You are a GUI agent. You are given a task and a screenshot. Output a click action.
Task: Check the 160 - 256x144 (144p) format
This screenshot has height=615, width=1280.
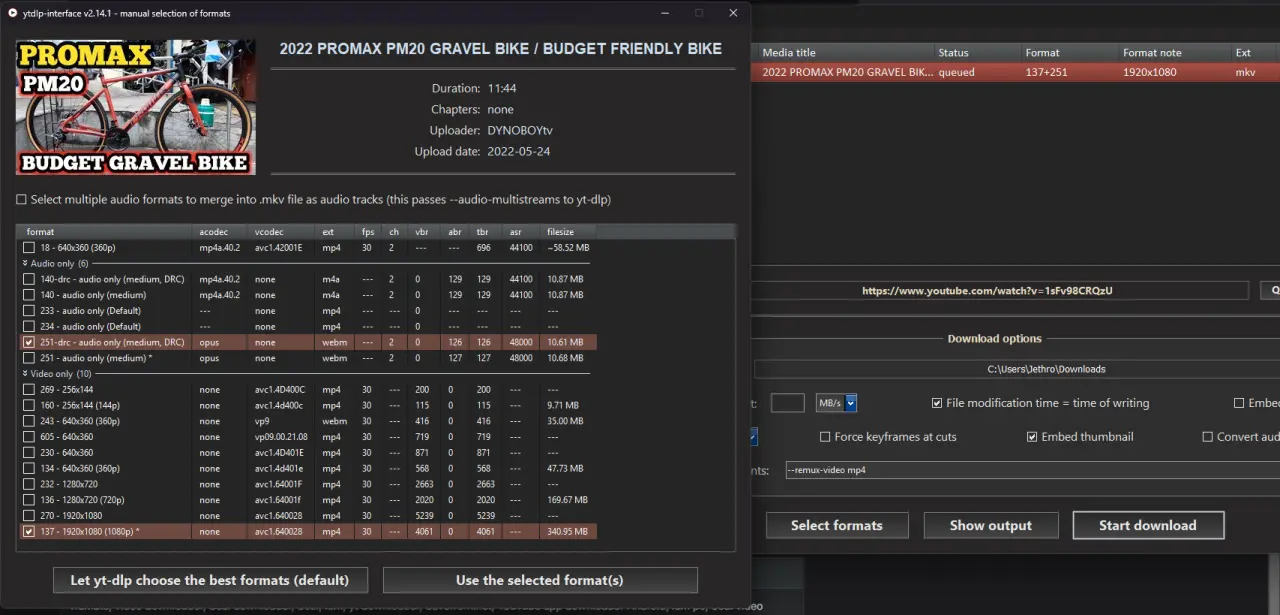pyautogui.click(x=29, y=405)
